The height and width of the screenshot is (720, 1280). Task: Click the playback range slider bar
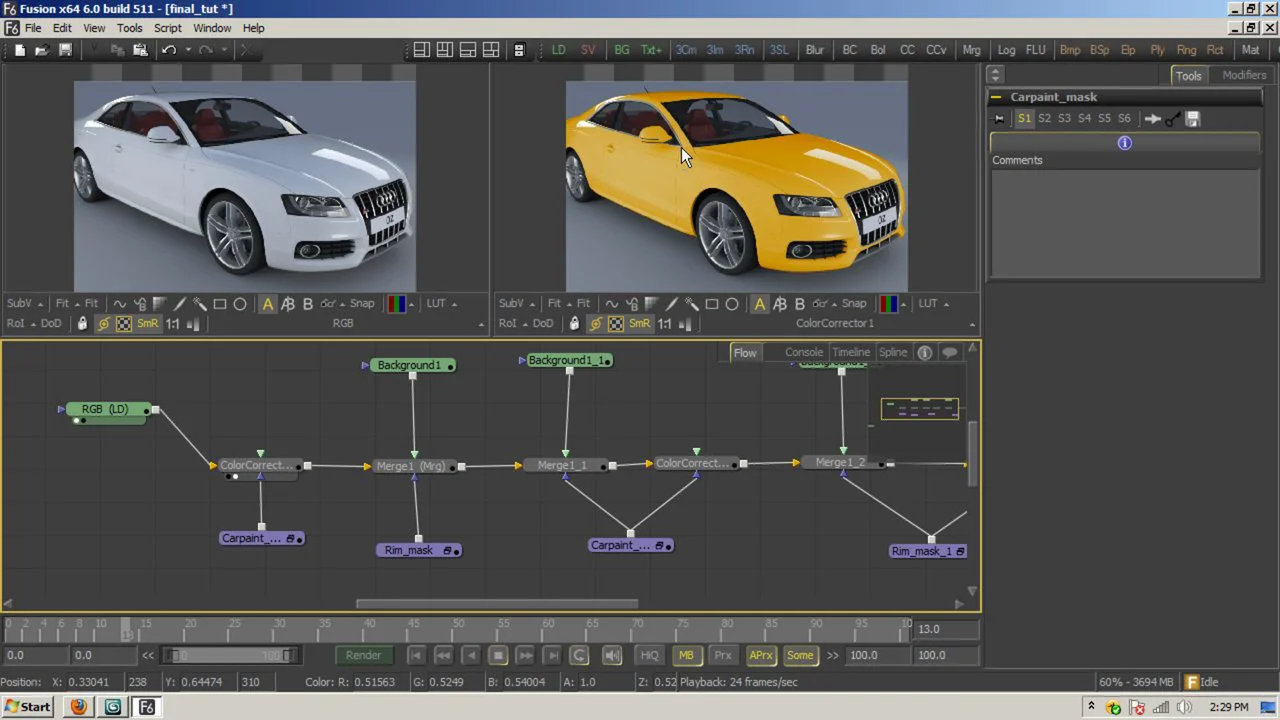(x=230, y=655)
